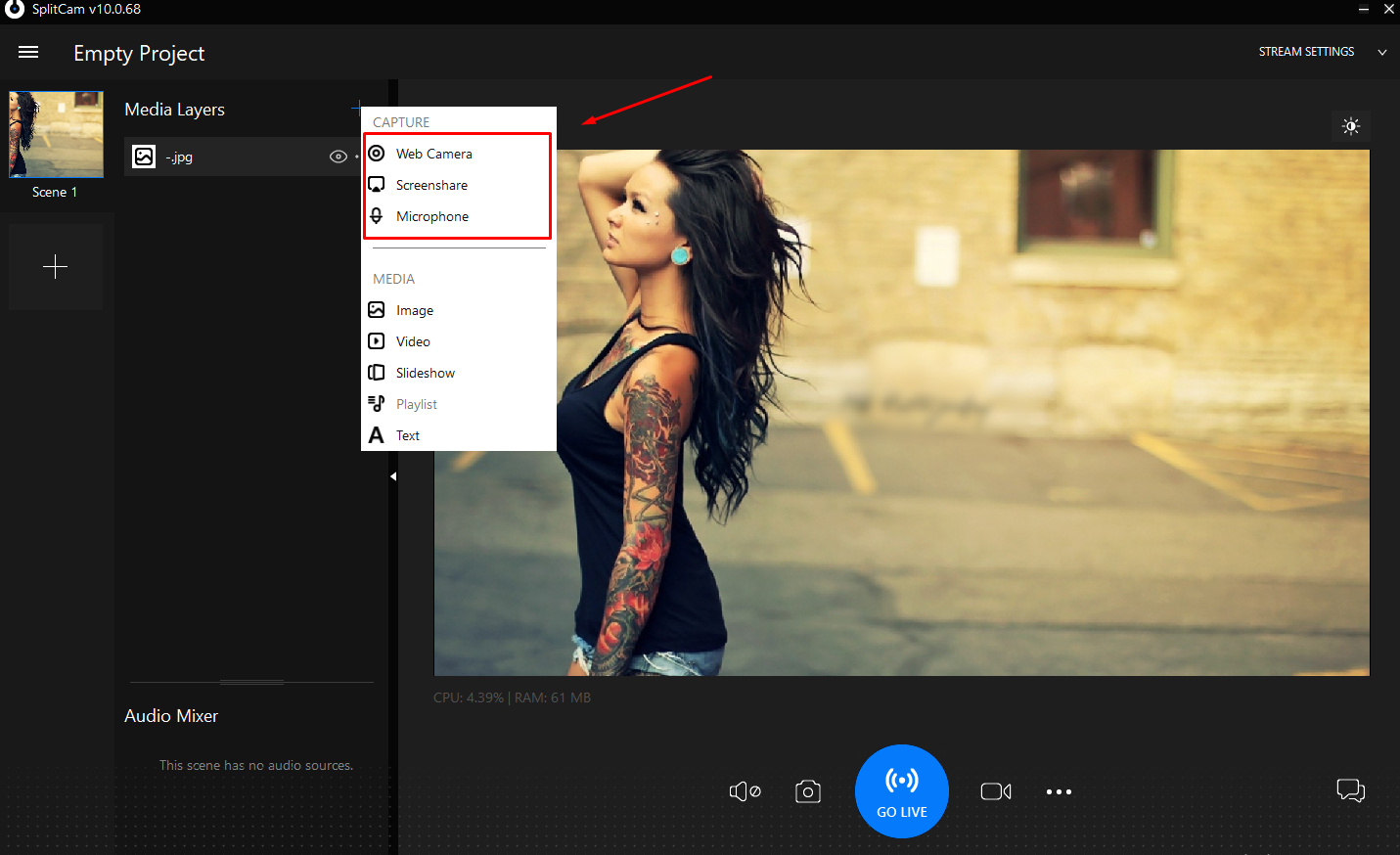Take a snapshot with the camera icon

808,791
